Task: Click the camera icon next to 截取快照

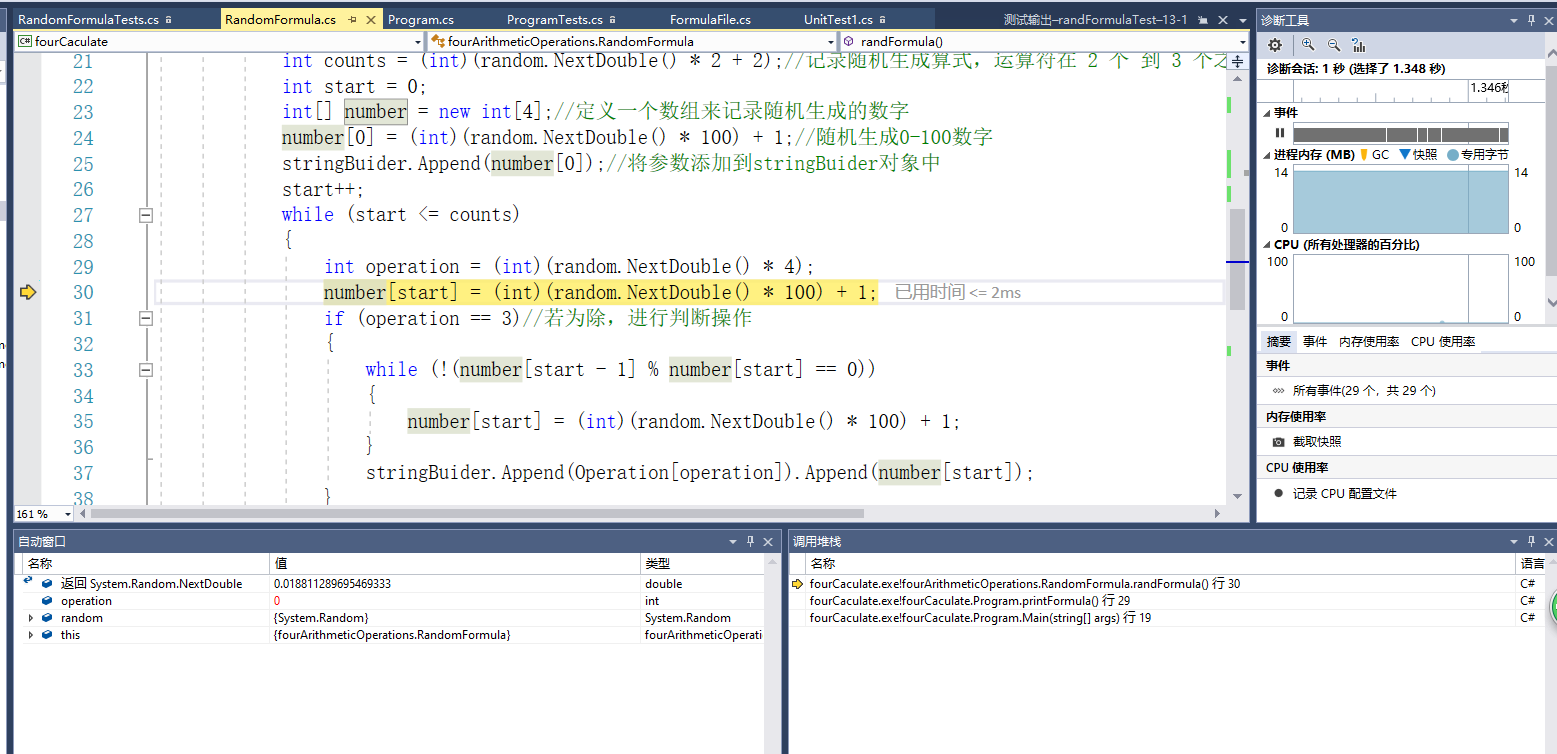Action: point(1278,441)
